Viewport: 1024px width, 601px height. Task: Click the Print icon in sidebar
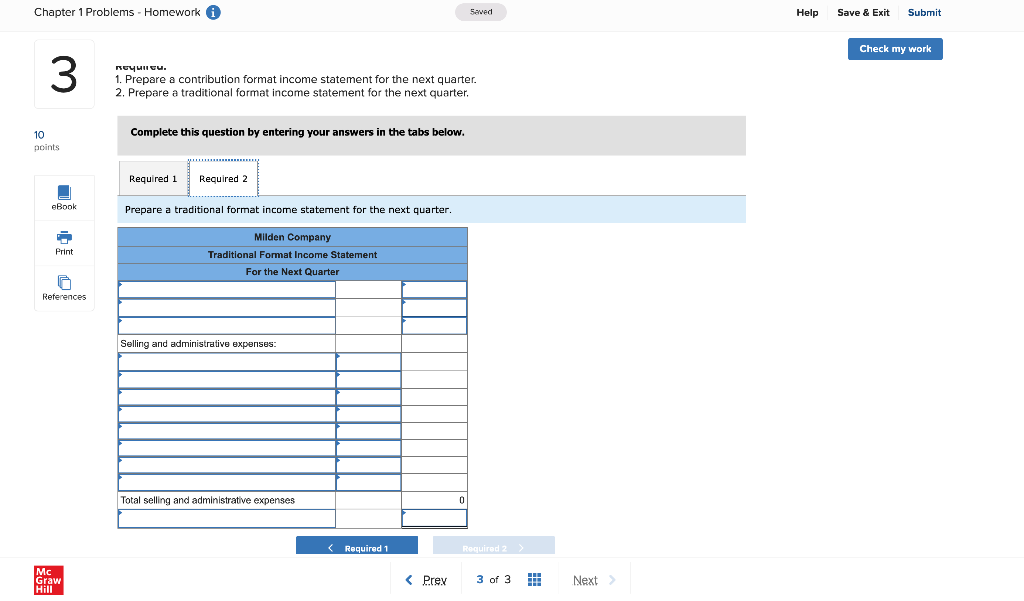pyautogui.click(x=64, y=243)
